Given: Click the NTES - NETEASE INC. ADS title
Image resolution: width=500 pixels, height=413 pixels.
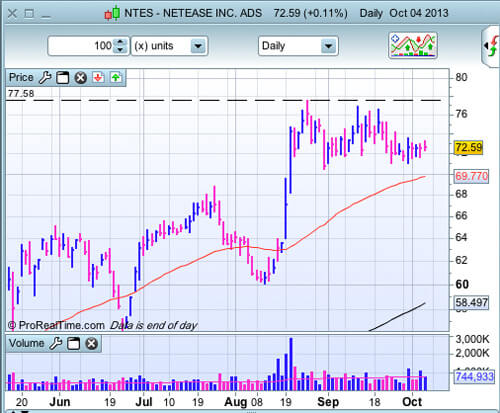Looking at the screenshot, I should coord(193,13).
